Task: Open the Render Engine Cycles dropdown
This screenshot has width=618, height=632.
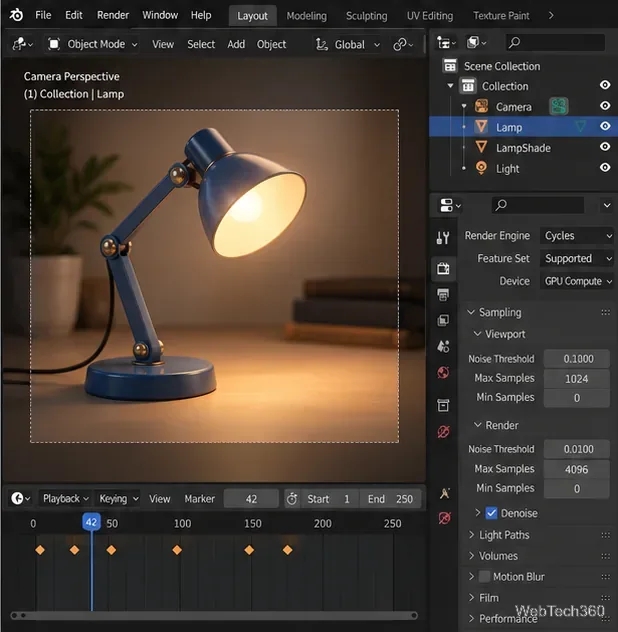Action: click(x=576, y=236)
